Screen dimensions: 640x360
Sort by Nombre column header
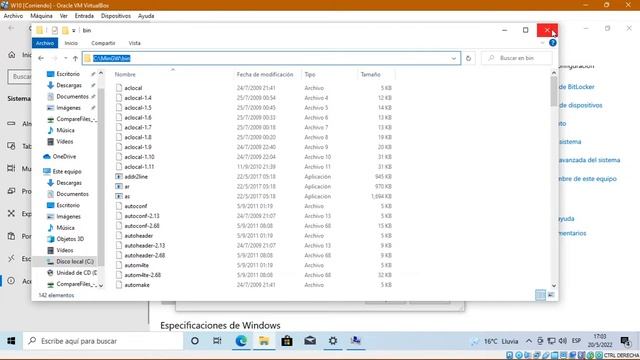click(125, 75)
